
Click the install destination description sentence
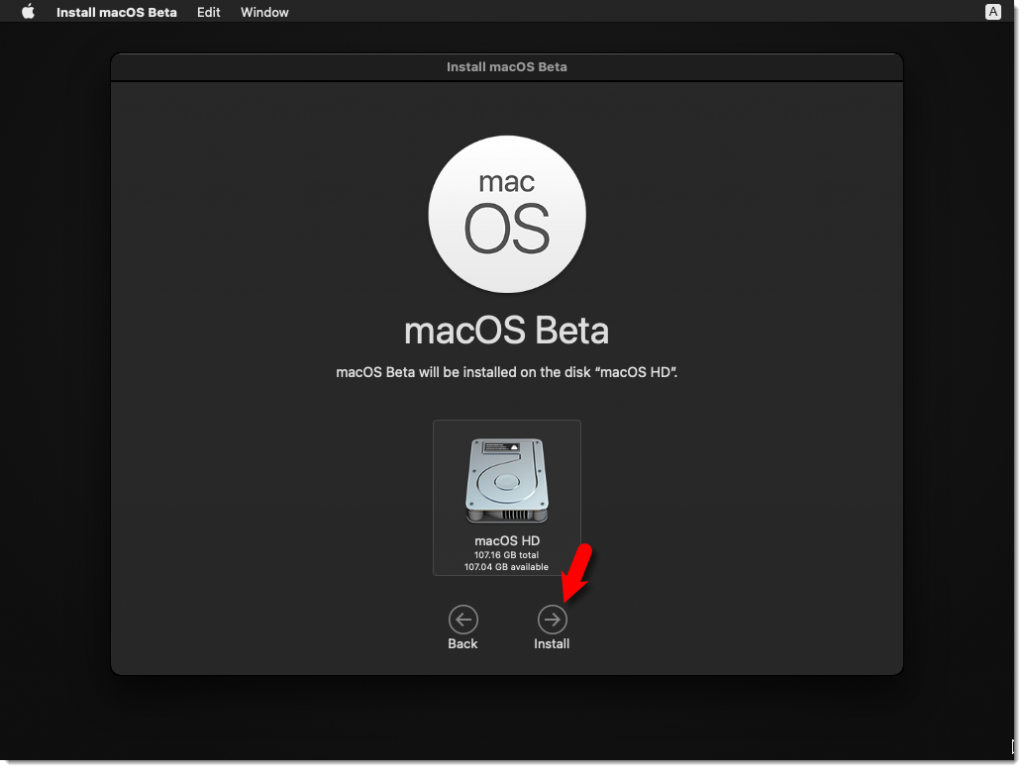click(507, 372)
